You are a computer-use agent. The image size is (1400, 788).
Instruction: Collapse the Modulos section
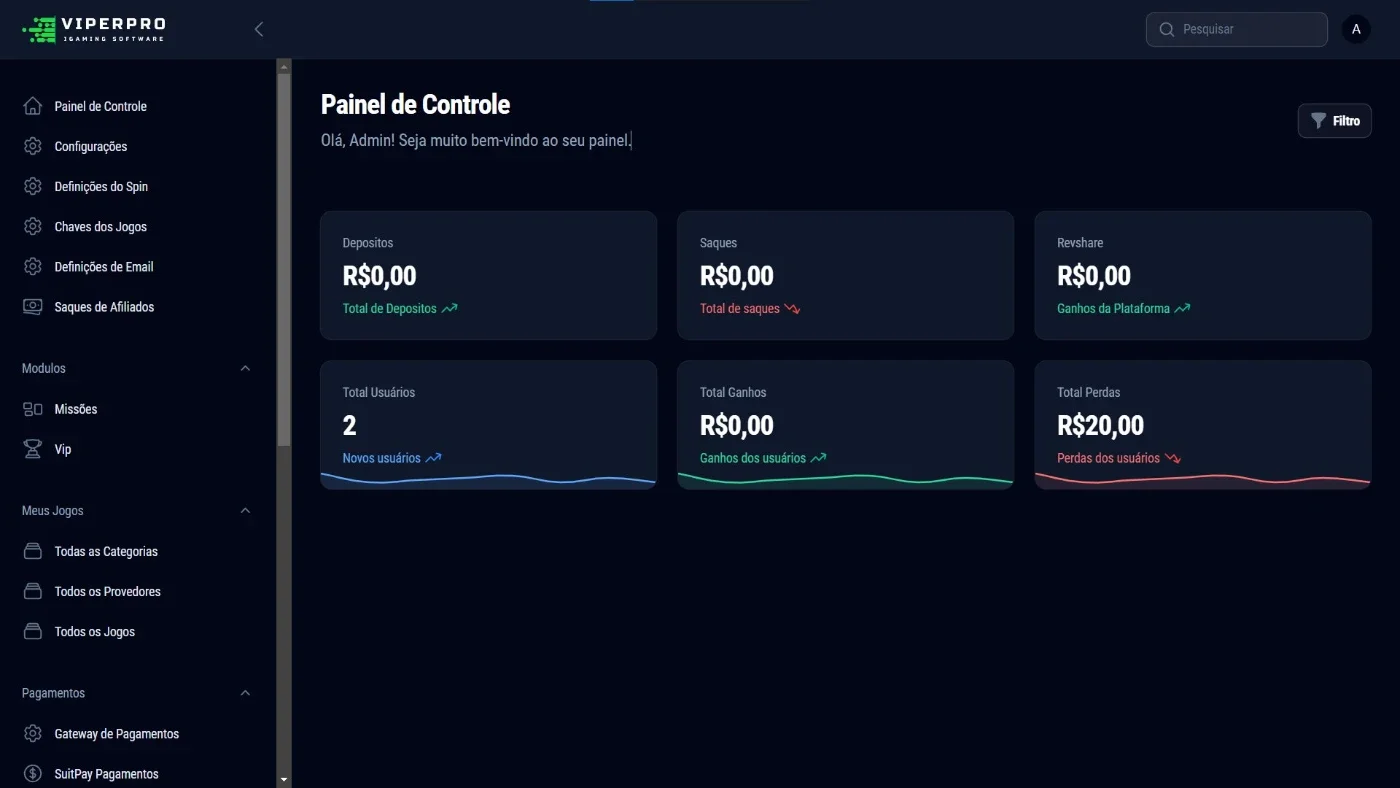click(246, 368)
